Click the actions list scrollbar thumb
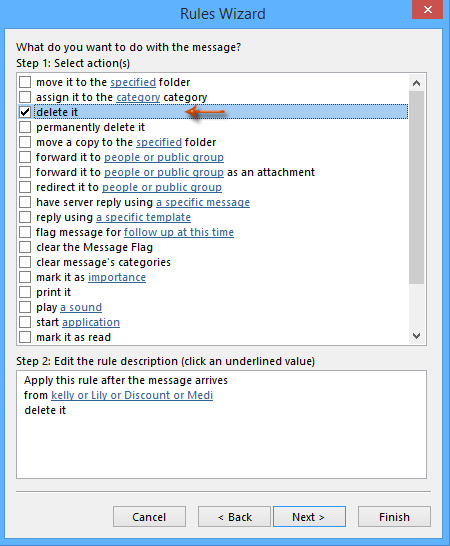 pyautogui.click(x=416, y=187)
